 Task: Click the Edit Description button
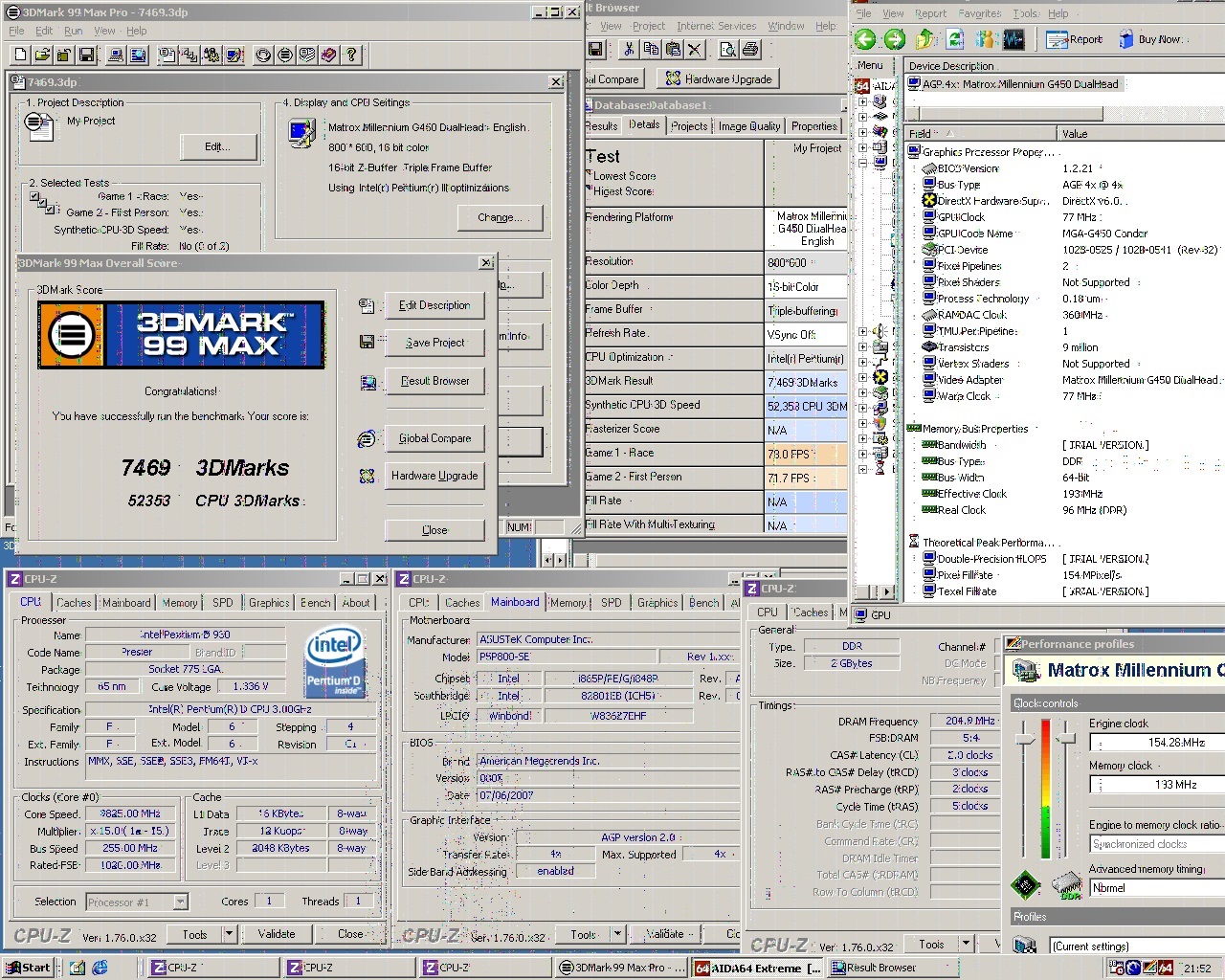tap(434, 305)
